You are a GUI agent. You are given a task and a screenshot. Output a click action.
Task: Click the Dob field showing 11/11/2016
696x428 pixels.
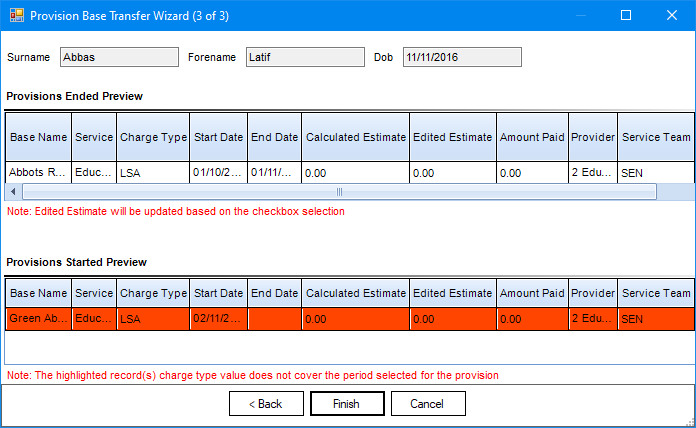[x=462, y=58]
